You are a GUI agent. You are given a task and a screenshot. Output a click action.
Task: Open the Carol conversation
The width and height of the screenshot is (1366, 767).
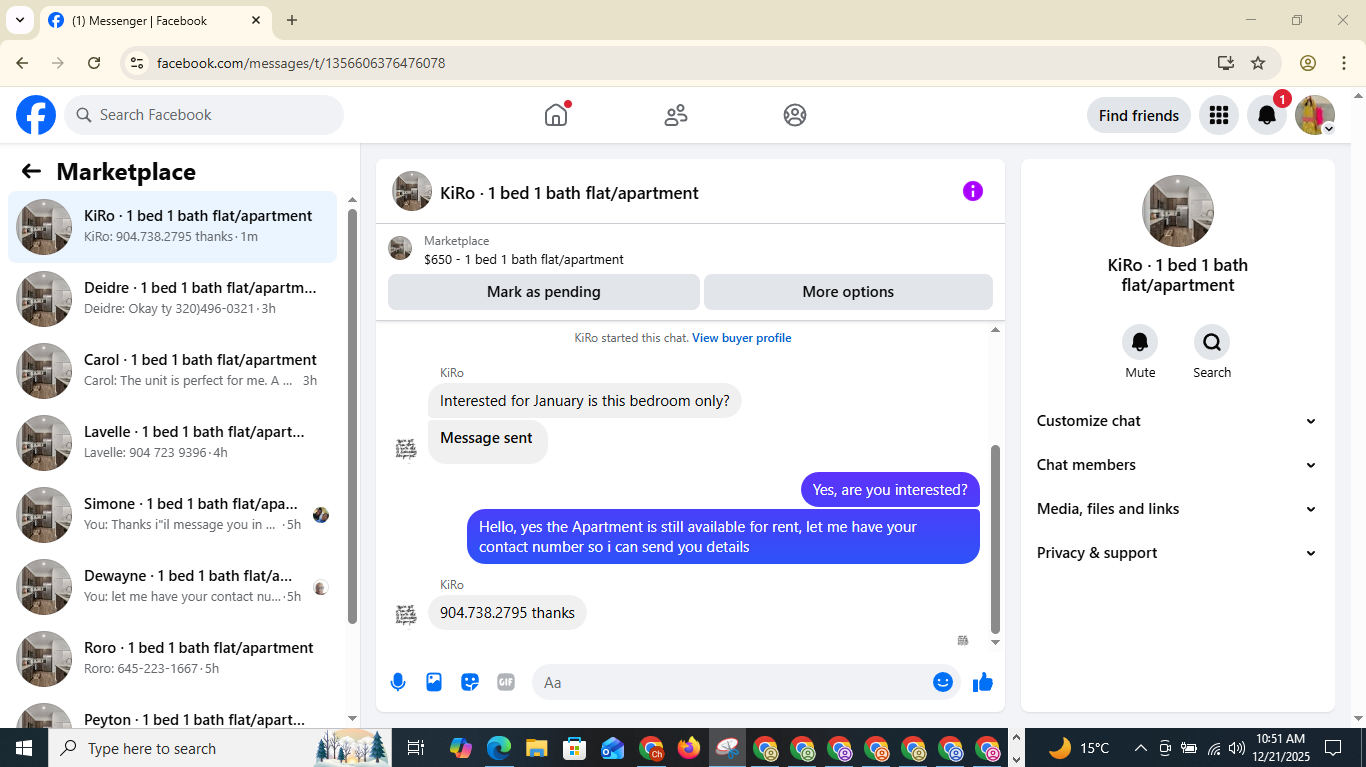click(x=173, y=371)
